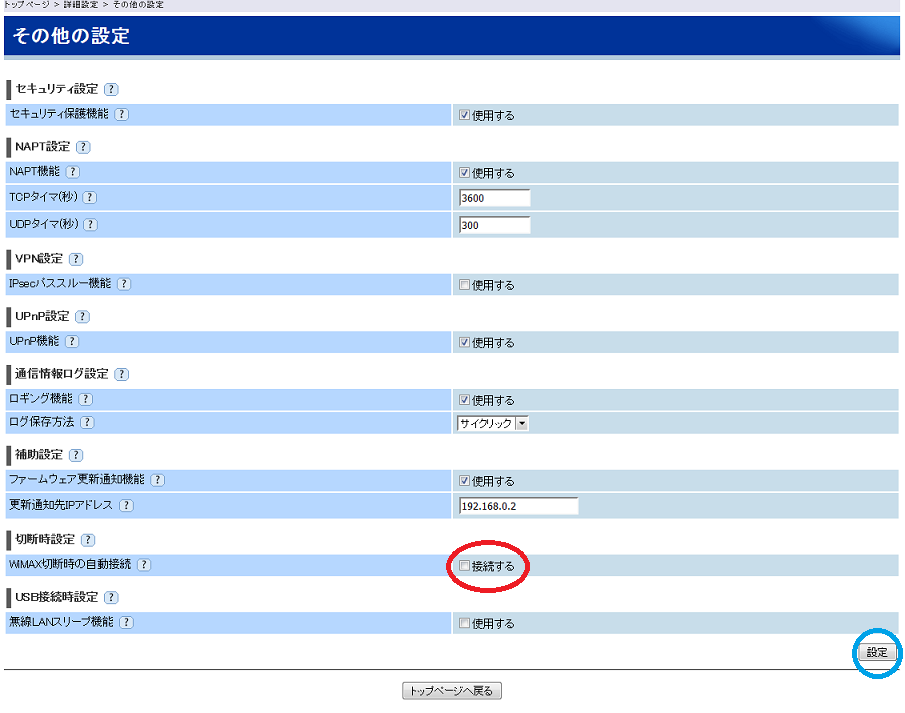This screenshot has width=905, height=713.
Task: Show help for 更新通知先IPアドレス
Action: tap(126, 506)
